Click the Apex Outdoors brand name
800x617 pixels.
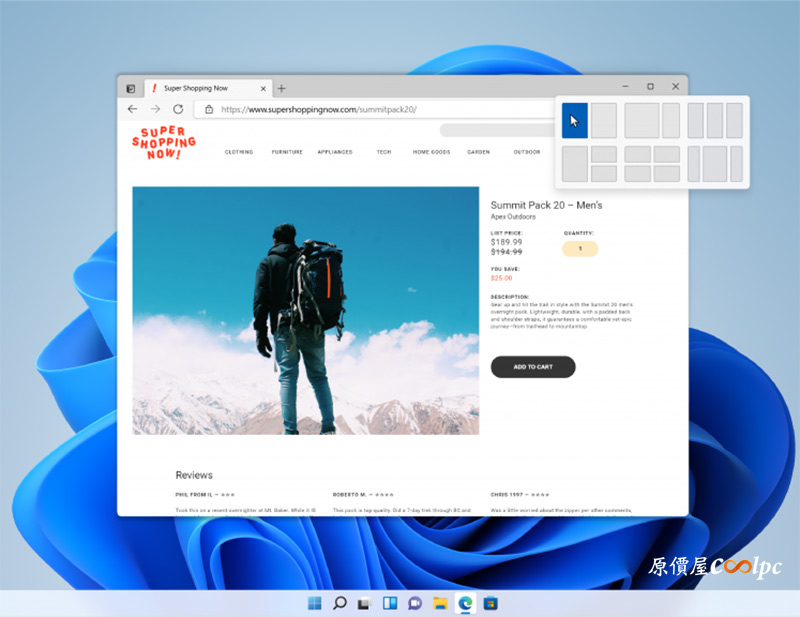point(513,217)
